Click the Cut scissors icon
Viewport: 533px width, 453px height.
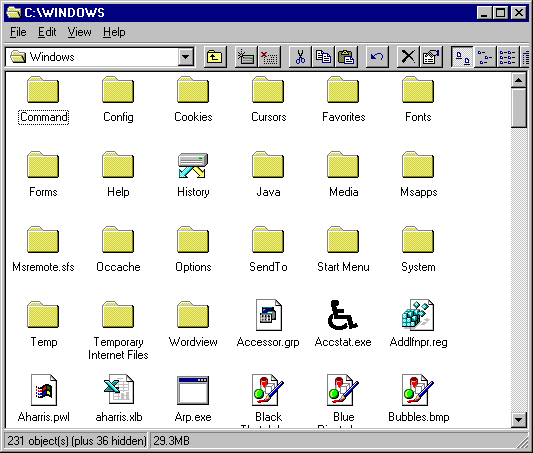tap(300, 57)
